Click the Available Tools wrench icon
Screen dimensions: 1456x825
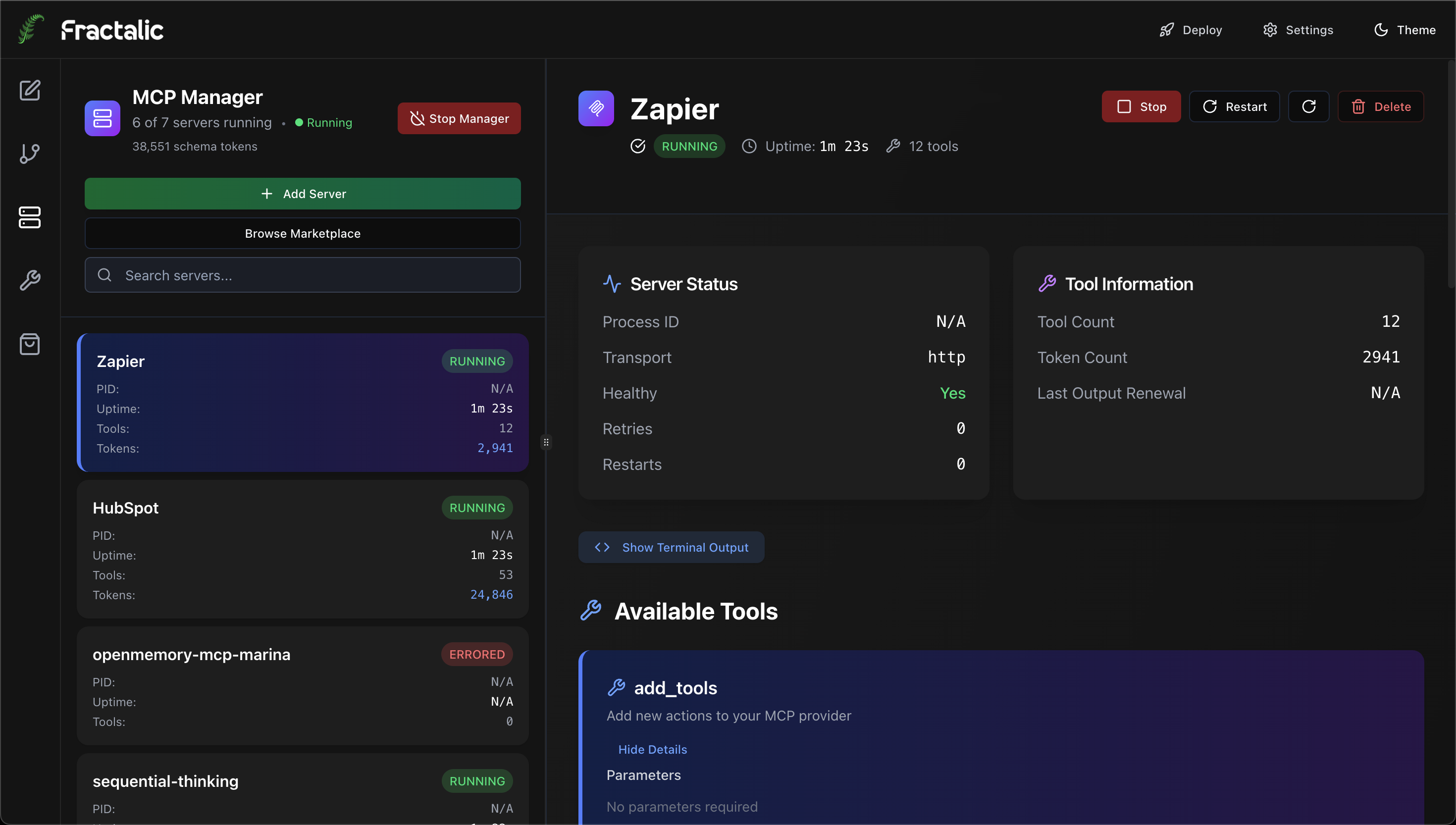click(591, 611)
